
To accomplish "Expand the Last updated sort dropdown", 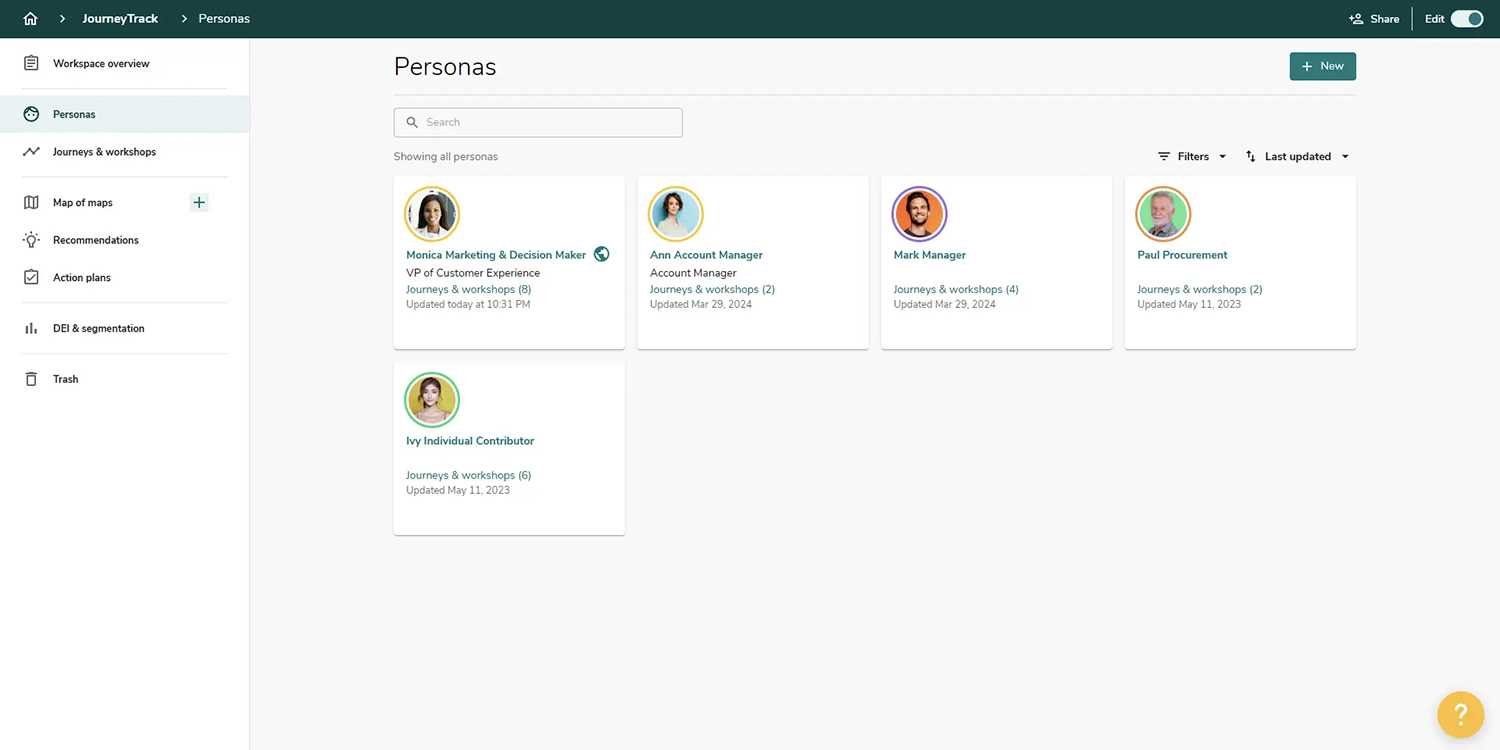I will (1297, 156).
